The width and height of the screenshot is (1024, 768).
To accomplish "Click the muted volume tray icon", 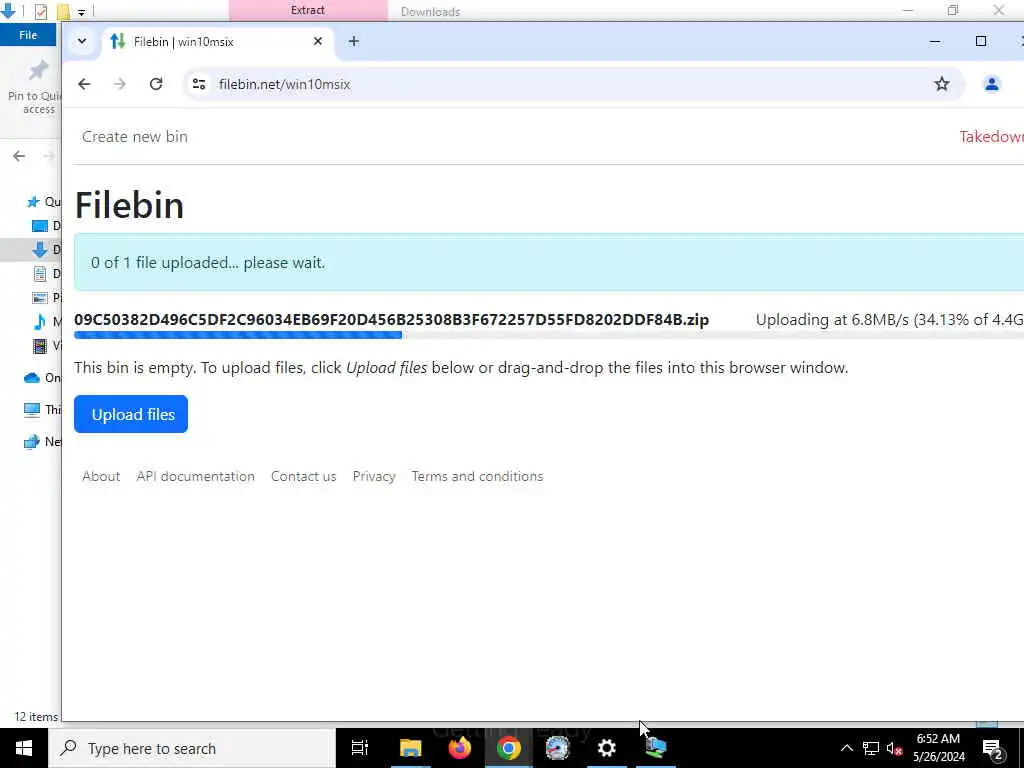I will pyautogui.click(x=894, y=748).
